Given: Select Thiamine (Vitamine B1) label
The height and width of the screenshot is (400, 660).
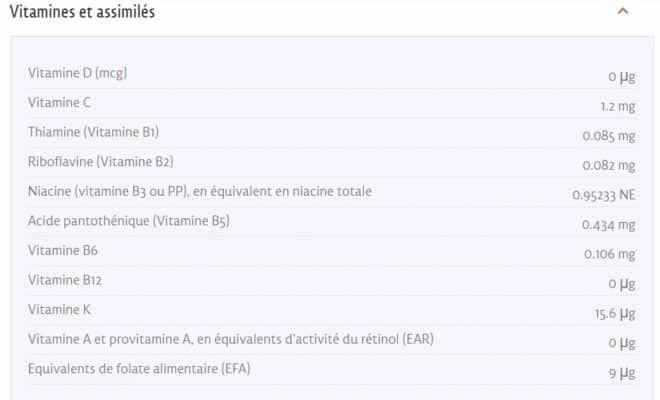Looking at the screenshot, I should (x=94, y=132).
